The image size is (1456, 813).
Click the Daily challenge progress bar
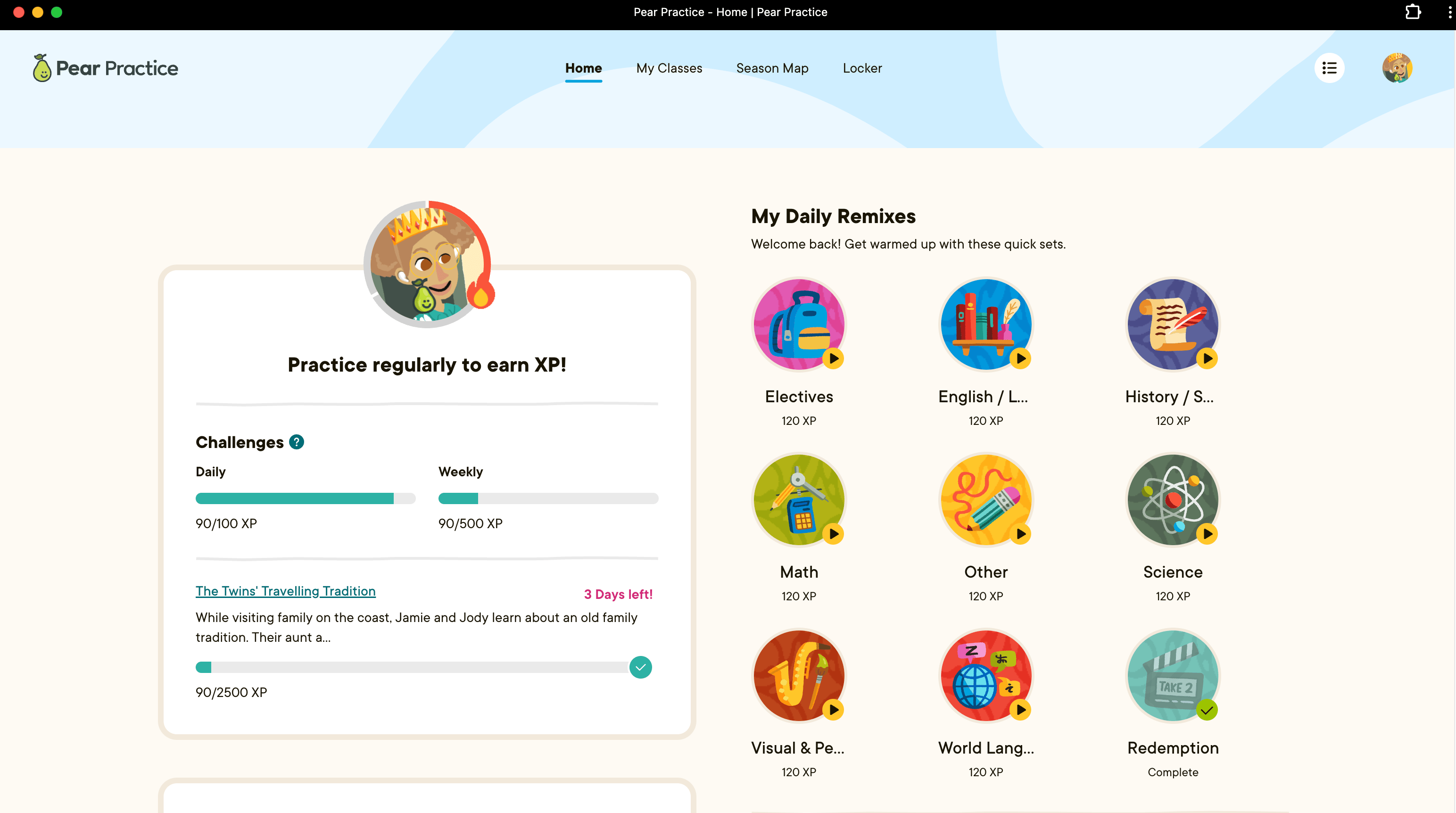(306, 498)
